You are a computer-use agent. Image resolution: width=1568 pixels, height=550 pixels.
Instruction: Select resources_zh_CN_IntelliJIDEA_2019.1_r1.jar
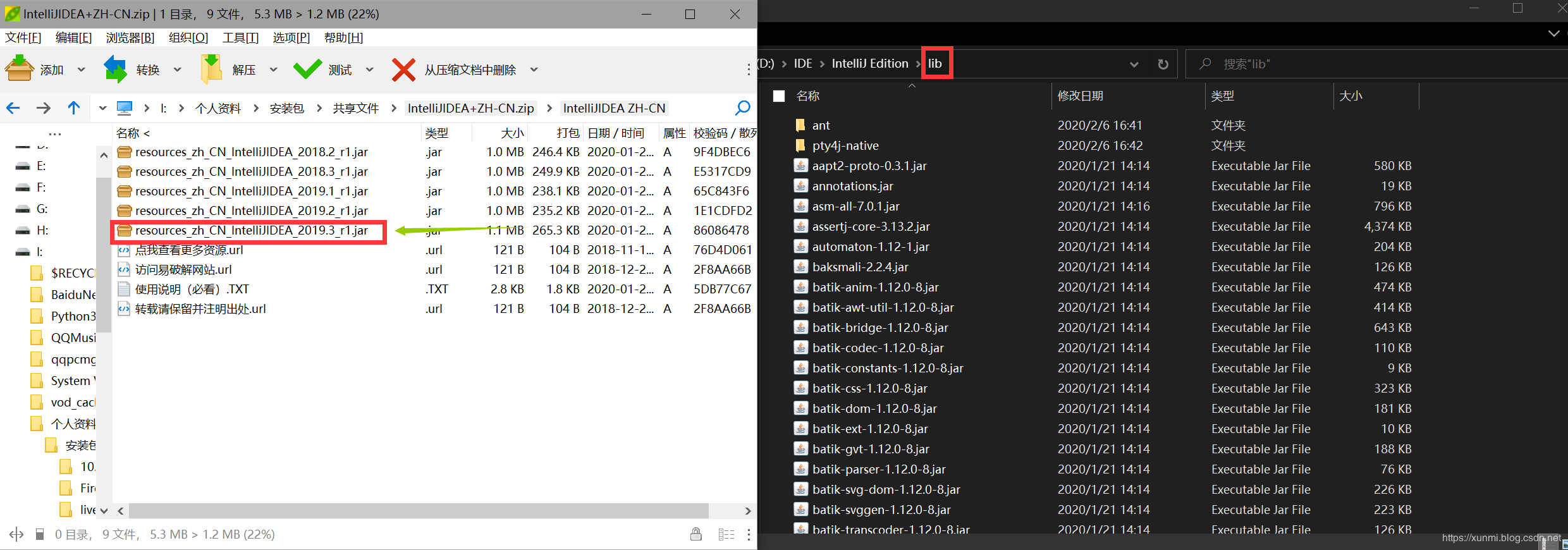pyautogui.click(x=251, y=191)
